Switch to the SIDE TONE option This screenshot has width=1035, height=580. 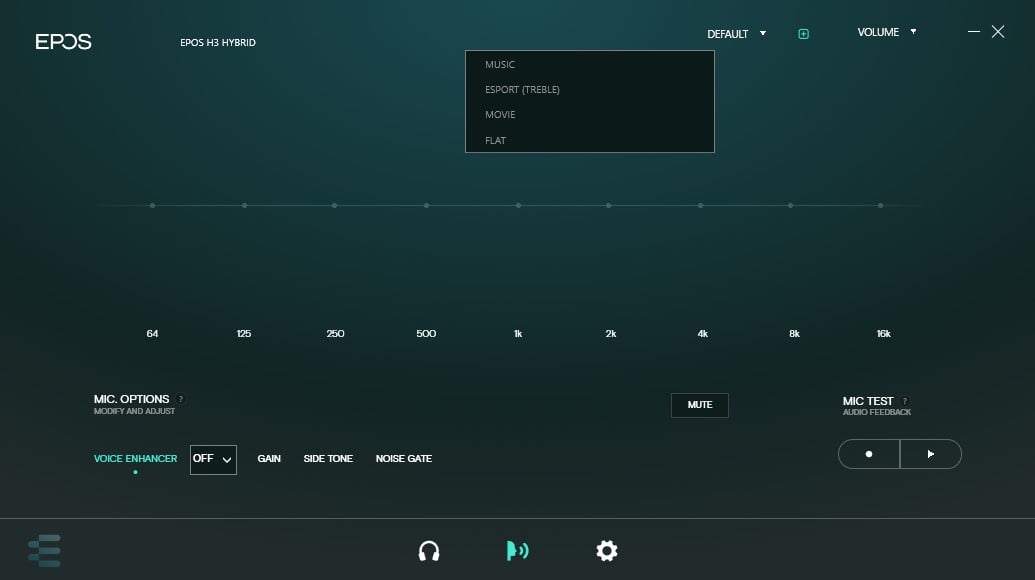click(328, 459)
